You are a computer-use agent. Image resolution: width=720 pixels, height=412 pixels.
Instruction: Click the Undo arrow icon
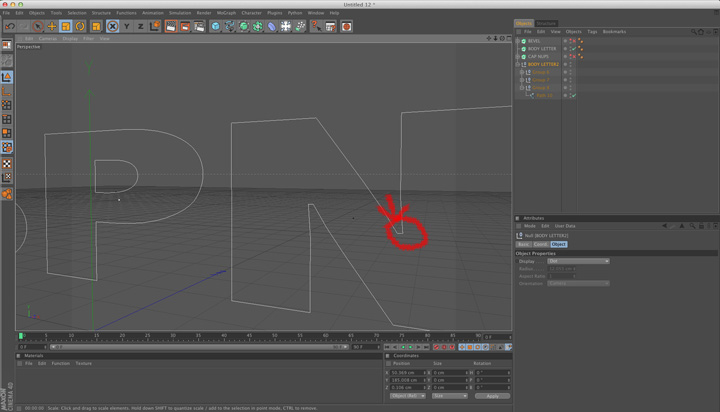(9, 26)
